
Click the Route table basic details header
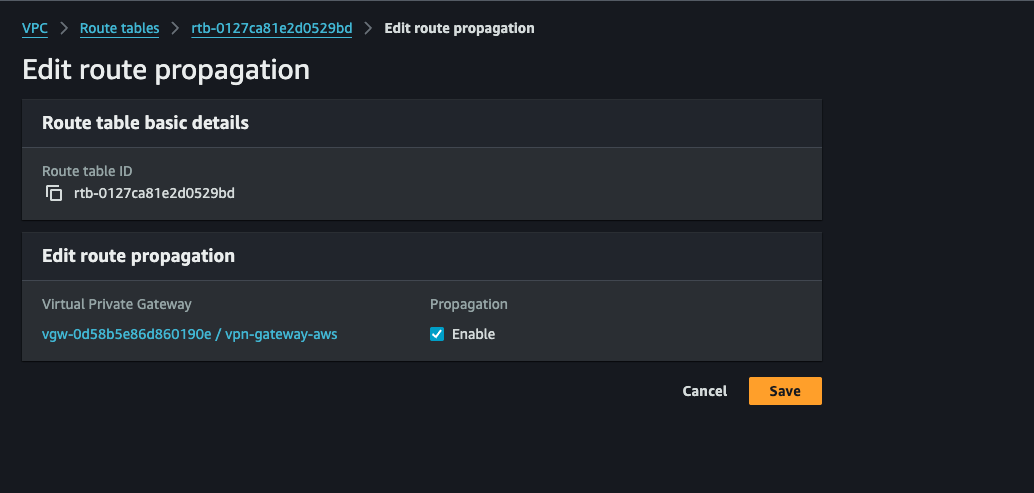pos(145,123)
